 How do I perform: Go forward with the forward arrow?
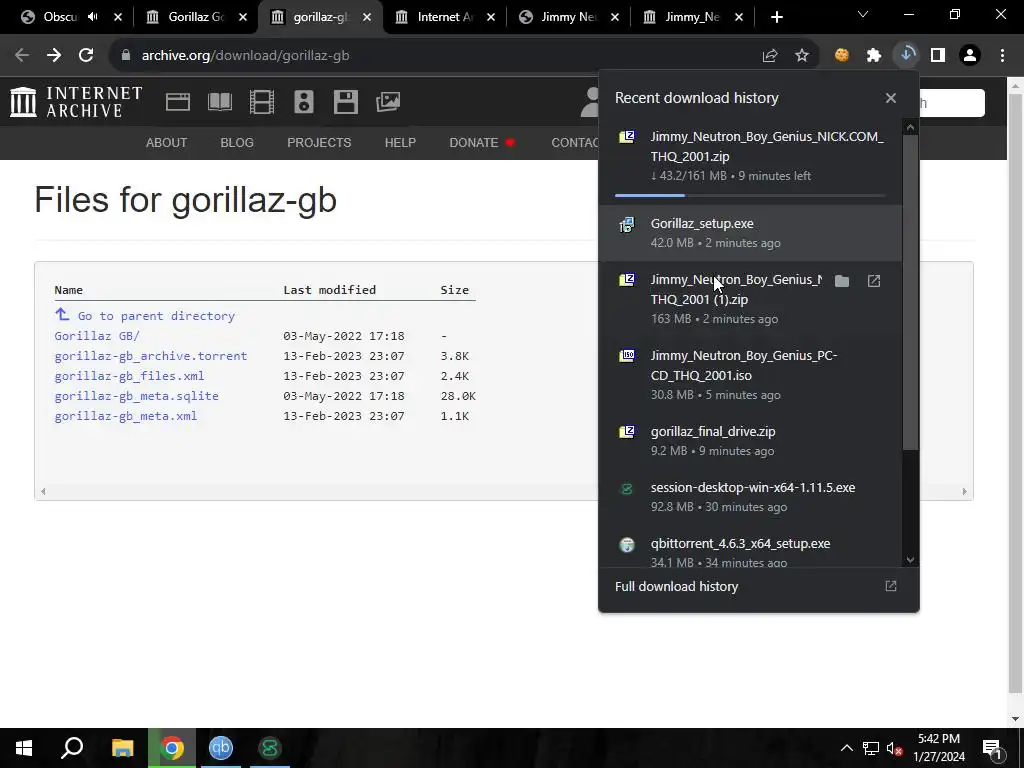pyautogui.click(x=54, y=56)
